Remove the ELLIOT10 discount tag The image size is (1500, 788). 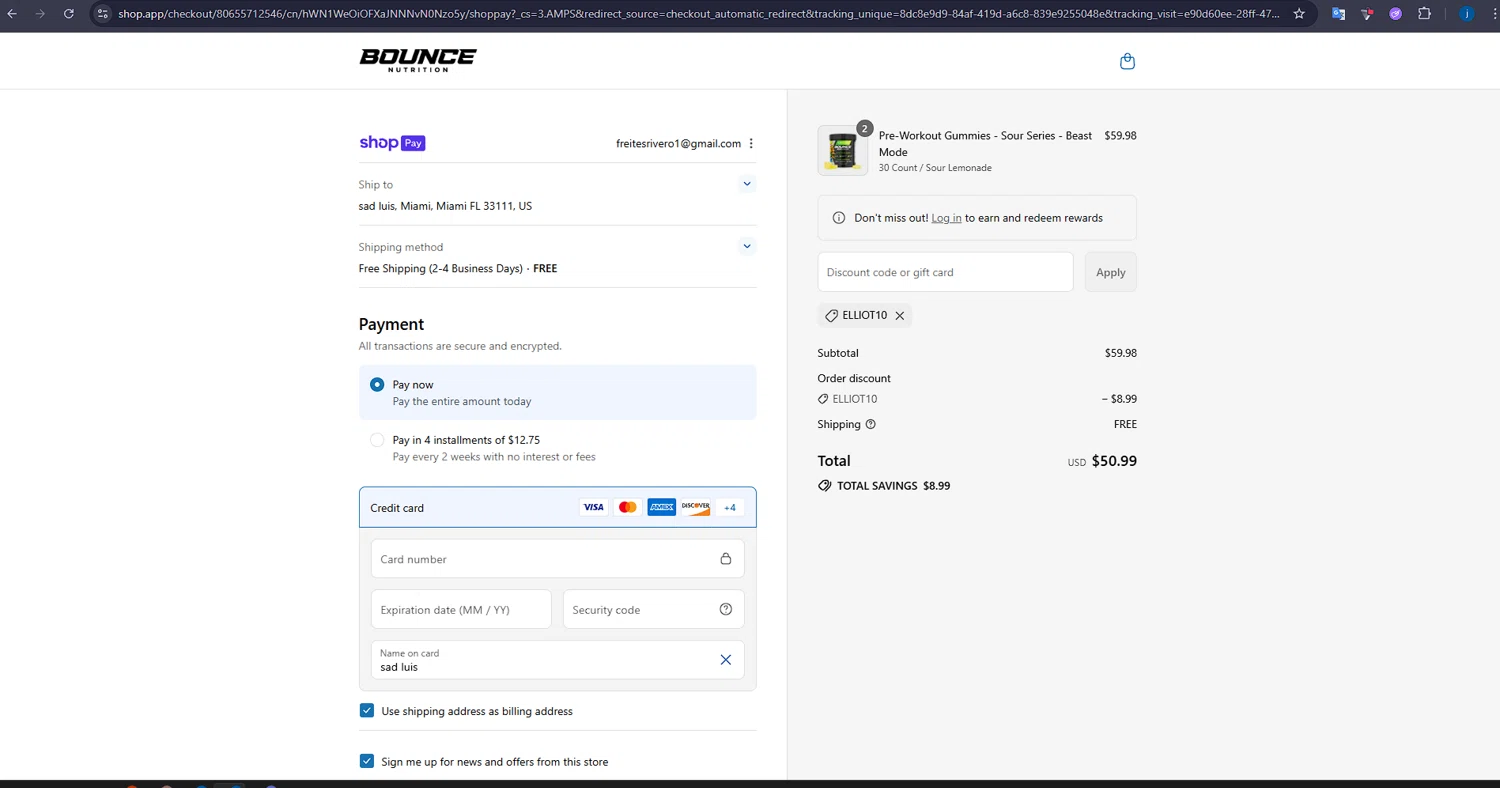(900, 315)
